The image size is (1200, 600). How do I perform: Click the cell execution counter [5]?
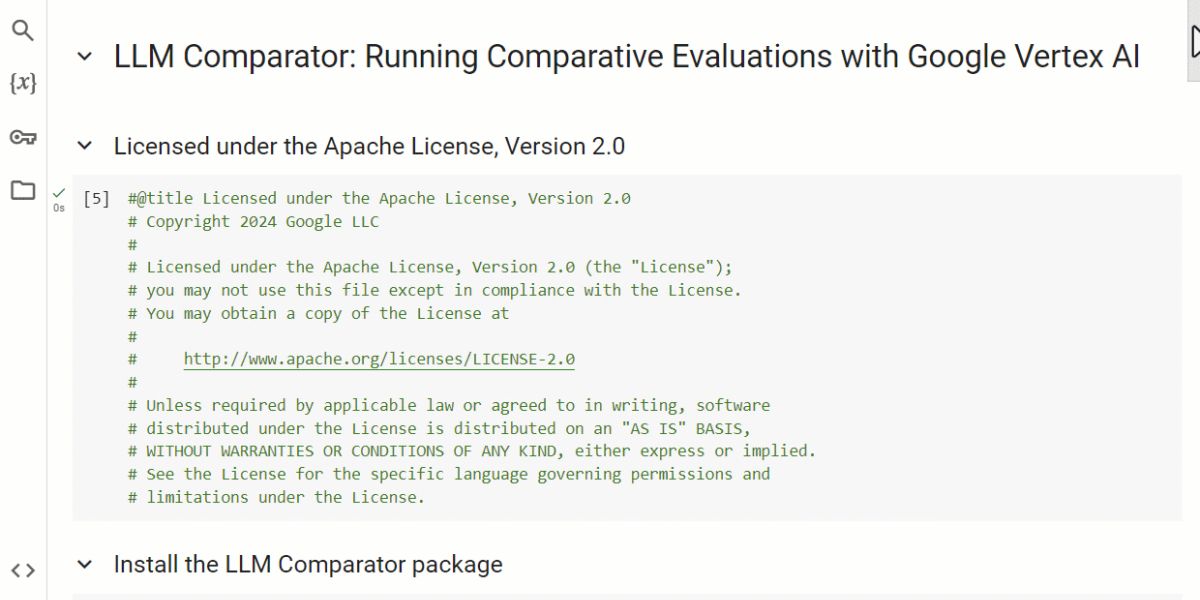(x=95, y=198)
